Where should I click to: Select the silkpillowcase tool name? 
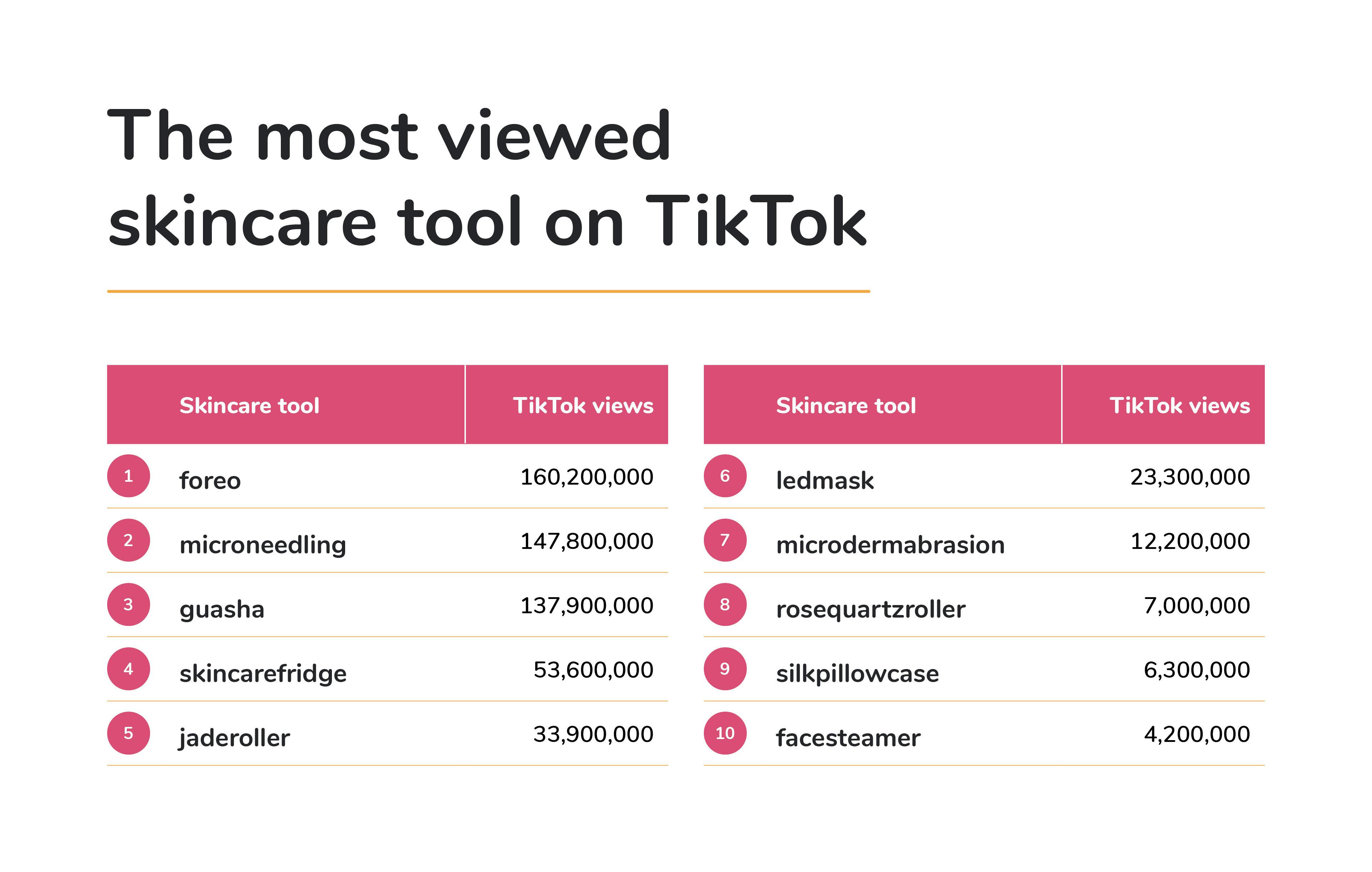point(857,674)
